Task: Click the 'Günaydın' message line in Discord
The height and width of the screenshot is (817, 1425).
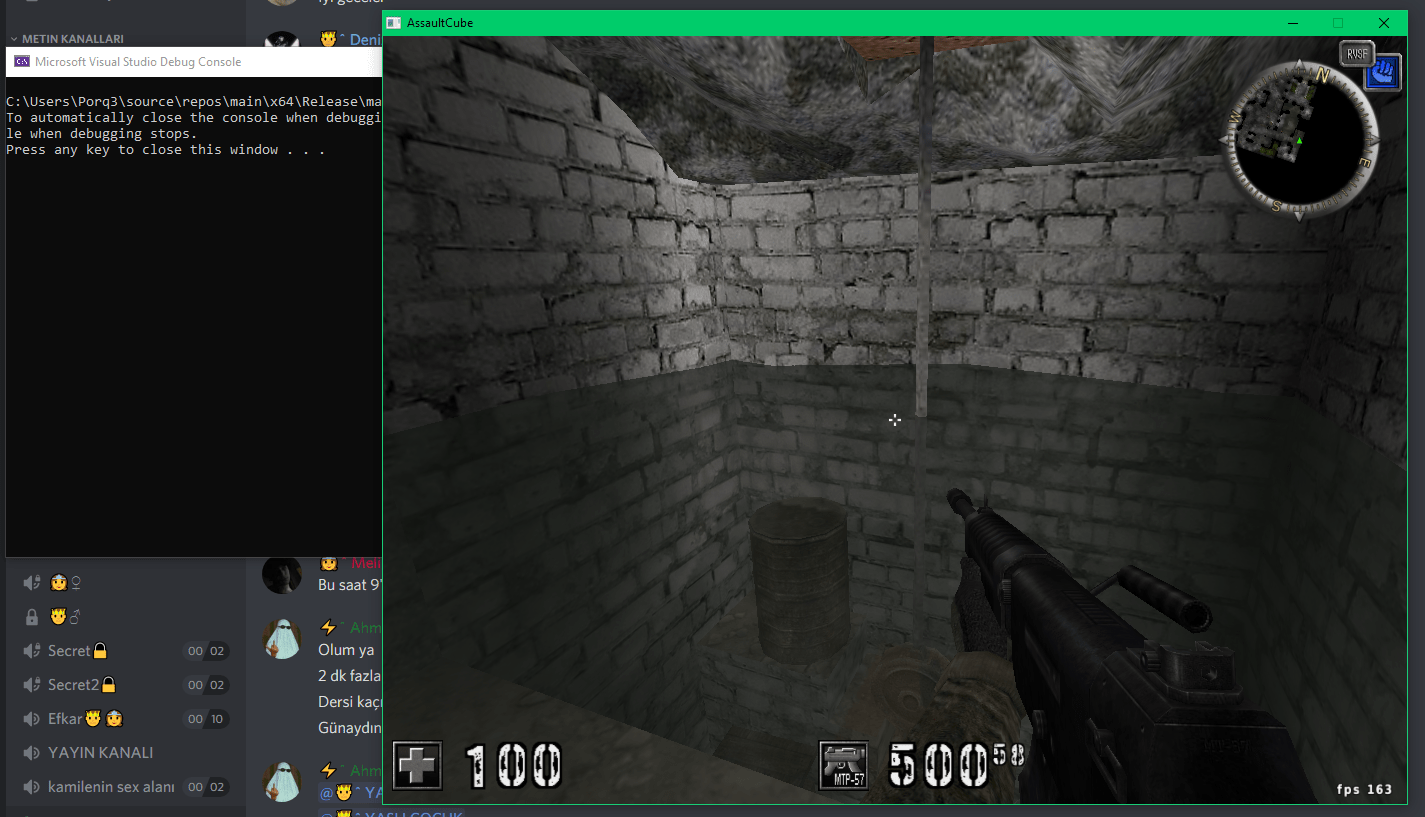Action: 350,728
